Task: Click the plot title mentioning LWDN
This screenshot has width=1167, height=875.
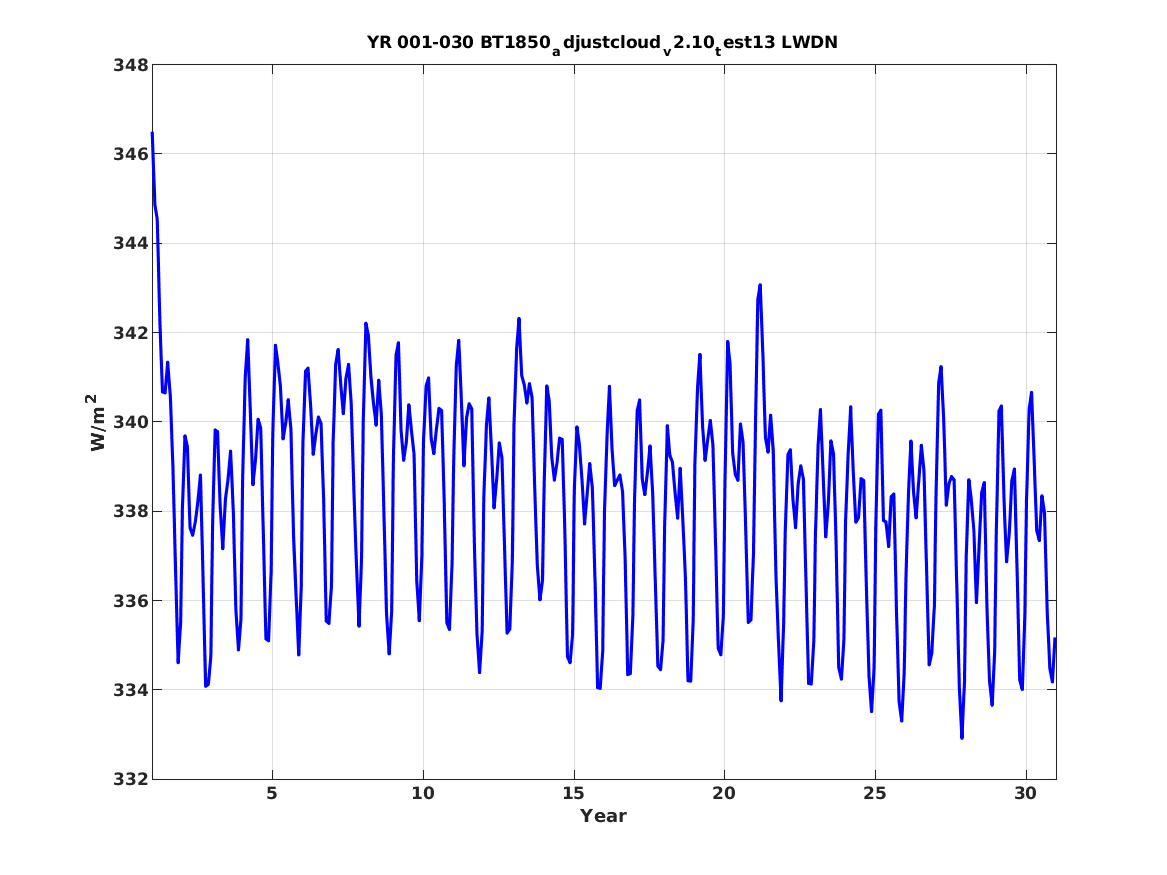Action: 602,44
